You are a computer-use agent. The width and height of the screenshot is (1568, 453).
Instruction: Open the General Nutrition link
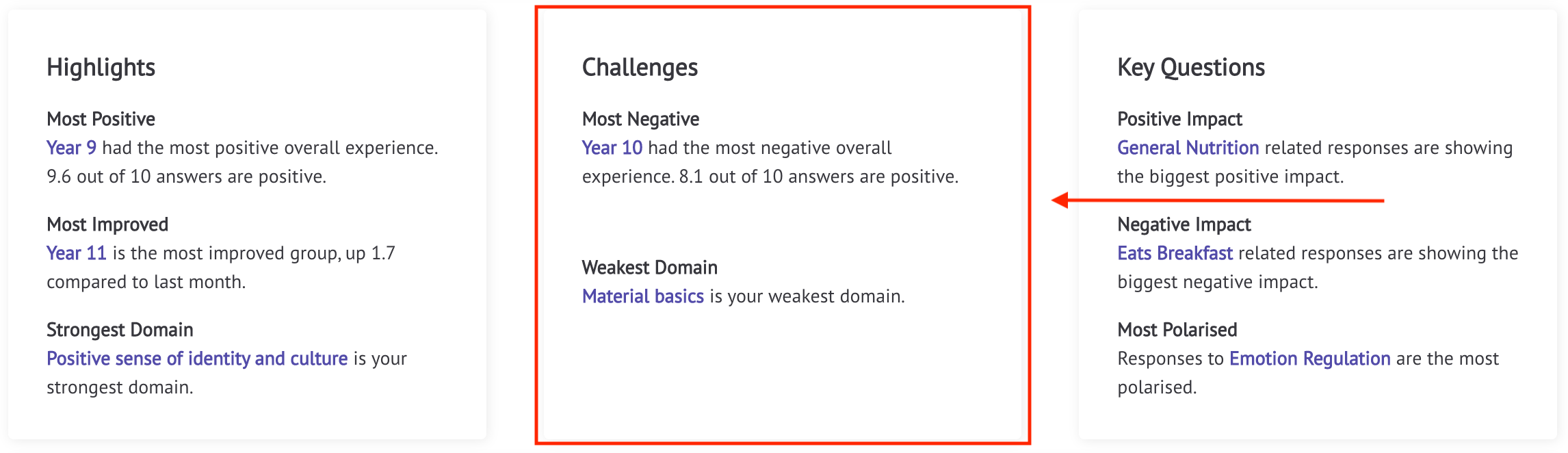1188,148
